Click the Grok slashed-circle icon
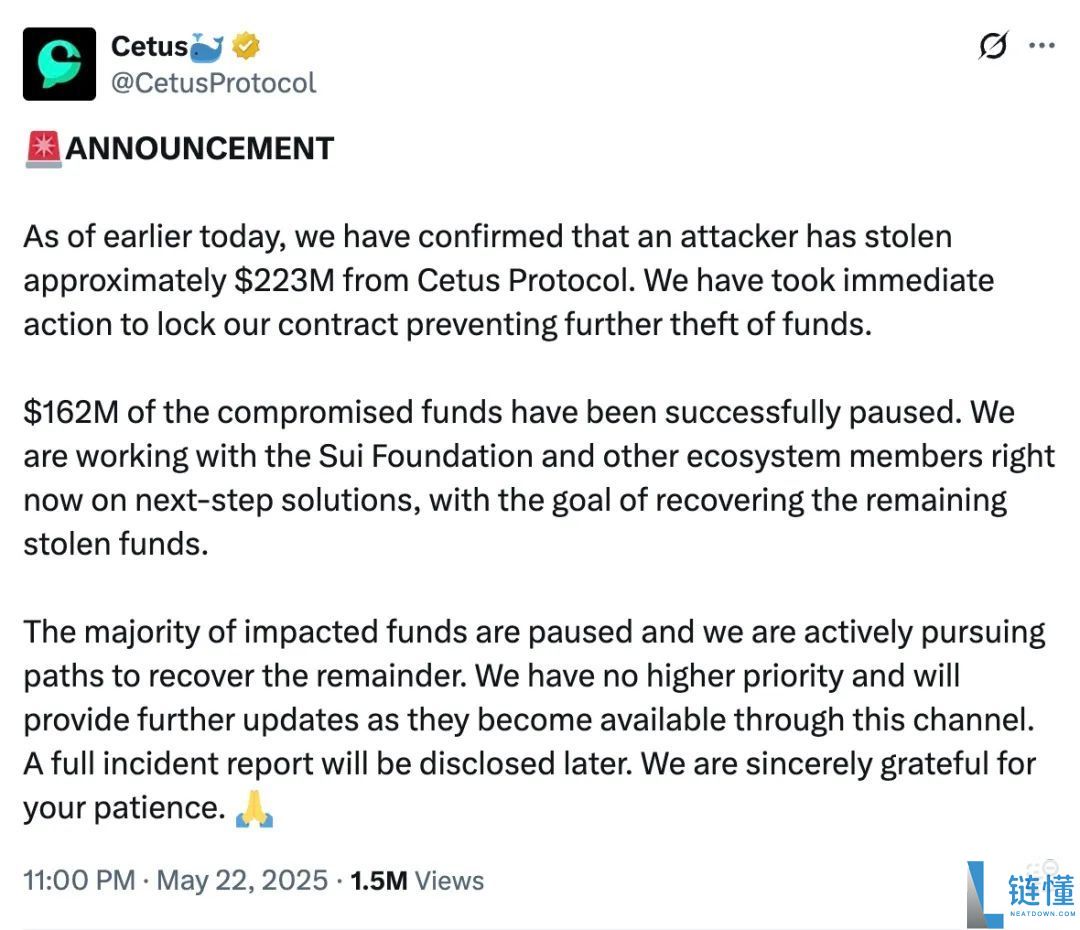The height and width of the screenshot is (930, 1080). (993, 45)
